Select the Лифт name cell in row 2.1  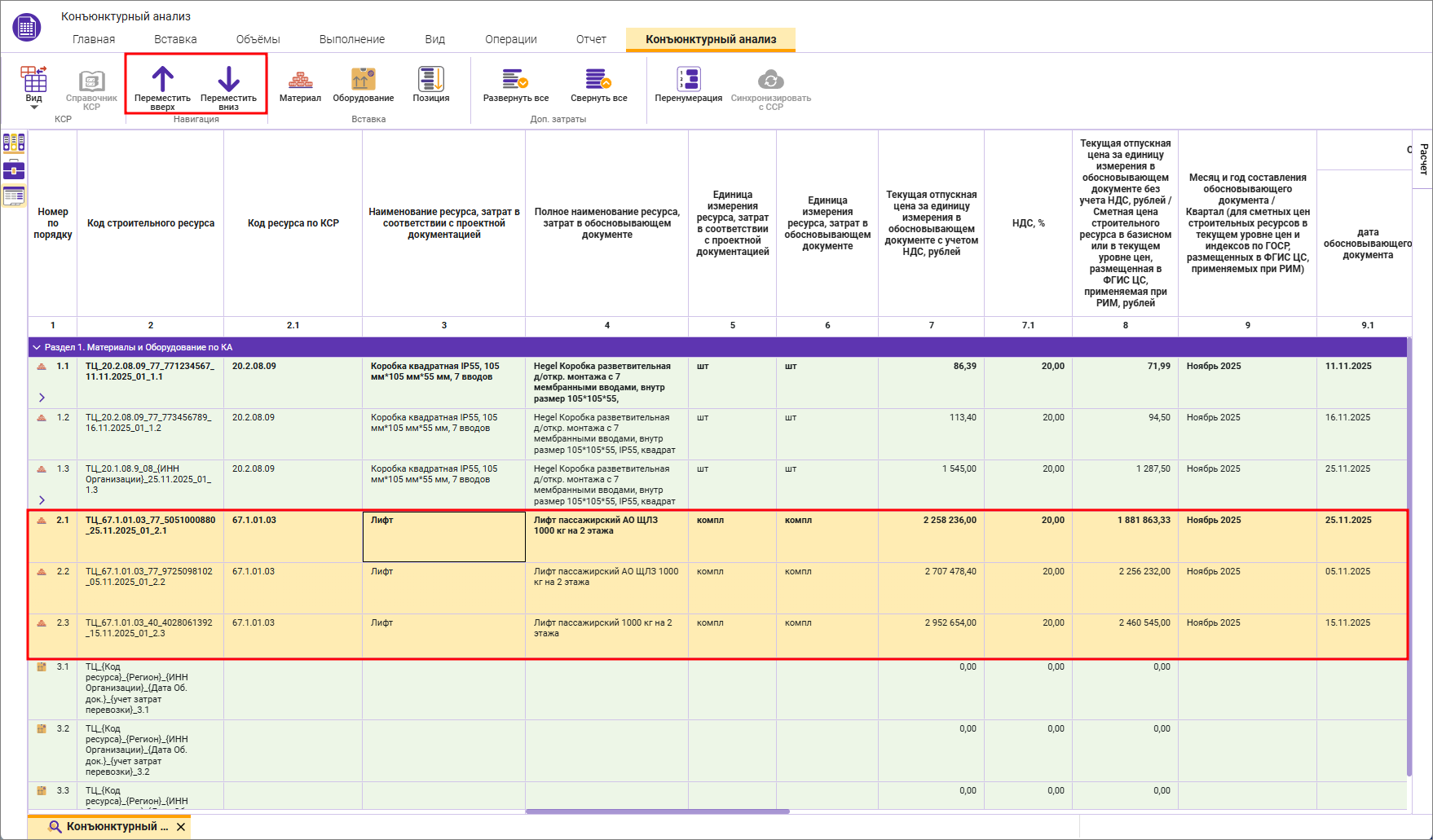coord(443,537)
